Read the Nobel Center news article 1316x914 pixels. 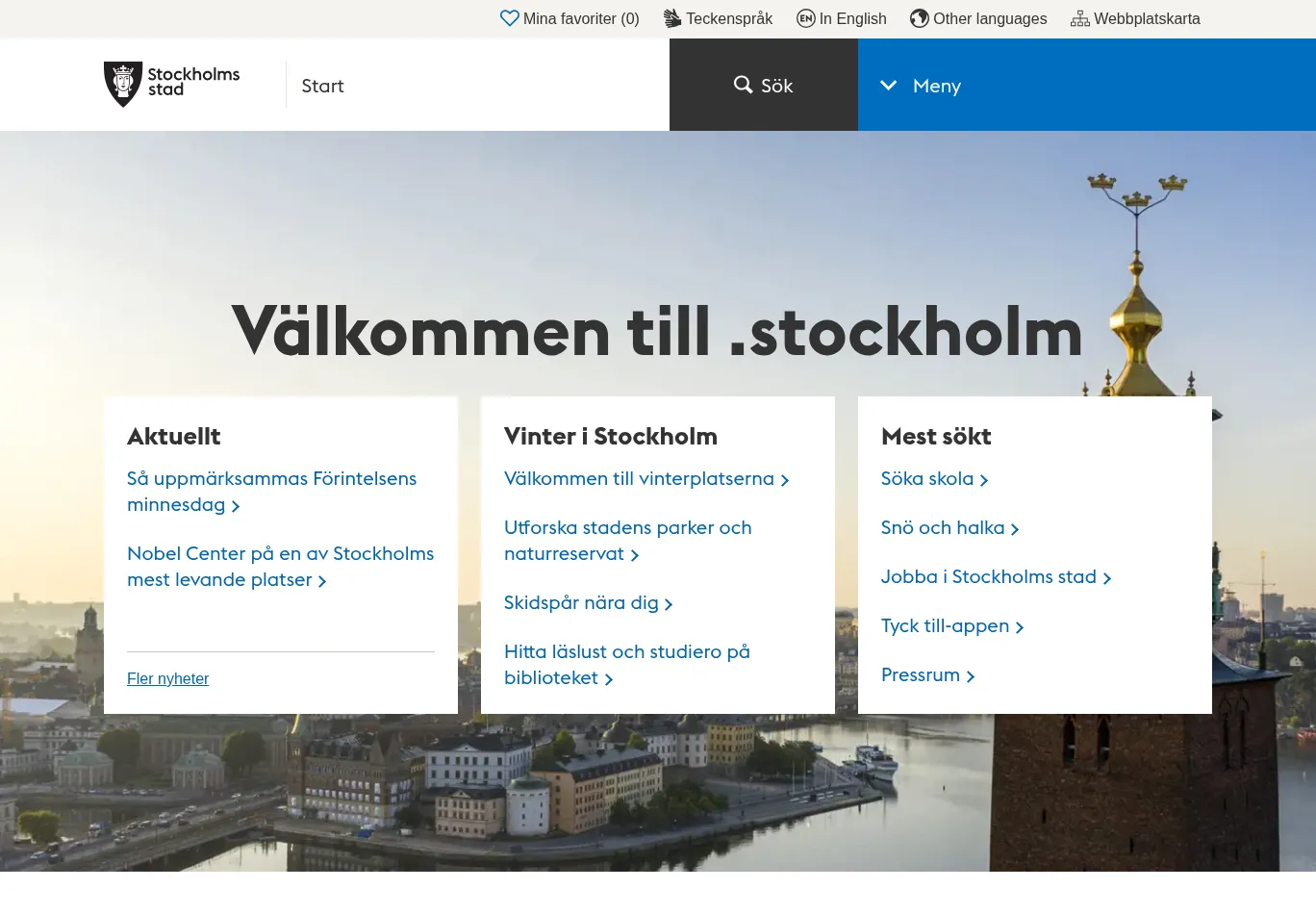280,566
